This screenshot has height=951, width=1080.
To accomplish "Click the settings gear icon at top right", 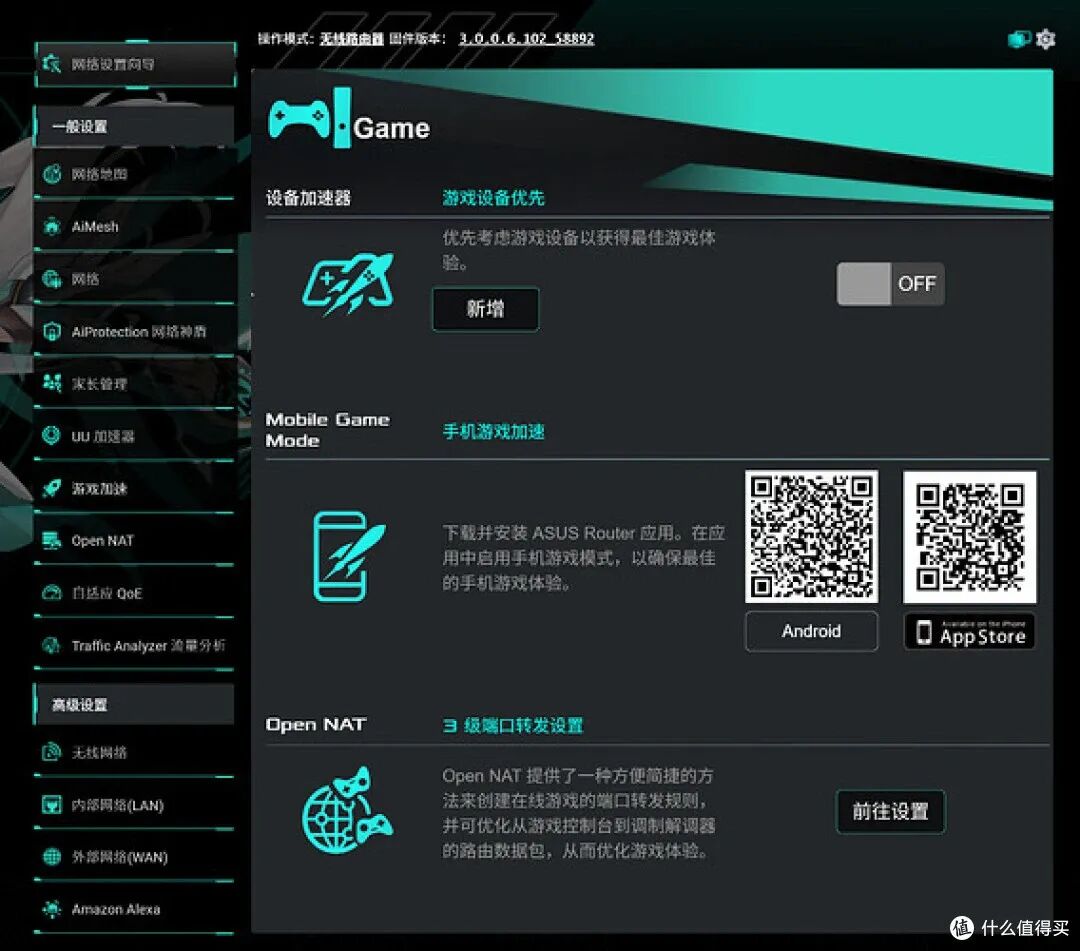I will 1046,39.
